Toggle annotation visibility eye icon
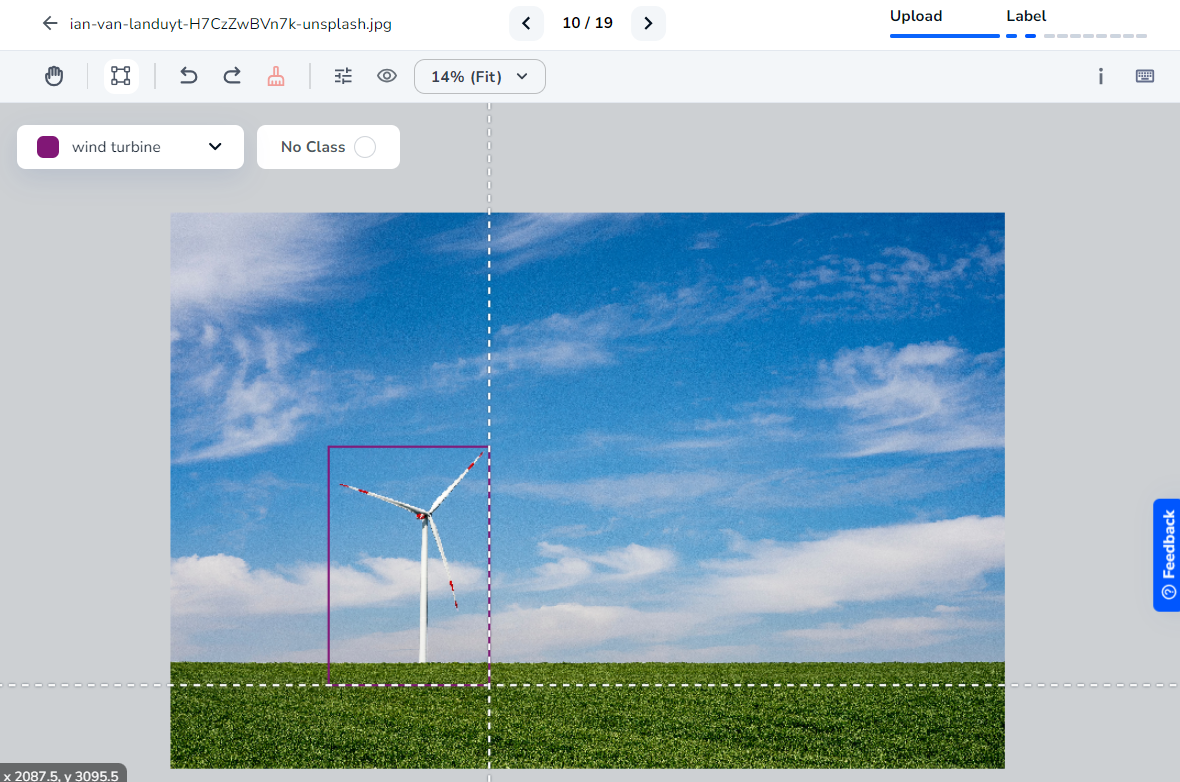 [x=387, y=76]
